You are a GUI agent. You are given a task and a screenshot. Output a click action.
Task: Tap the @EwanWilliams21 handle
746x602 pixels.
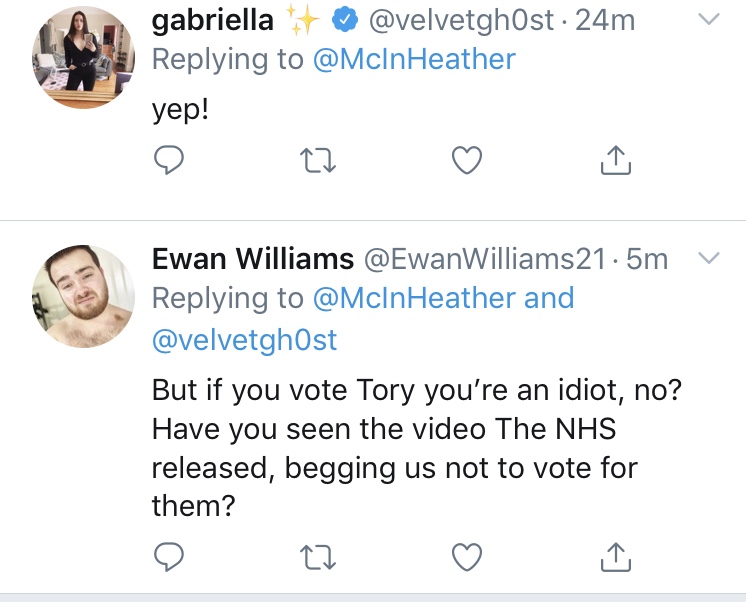tap(485, 259)
